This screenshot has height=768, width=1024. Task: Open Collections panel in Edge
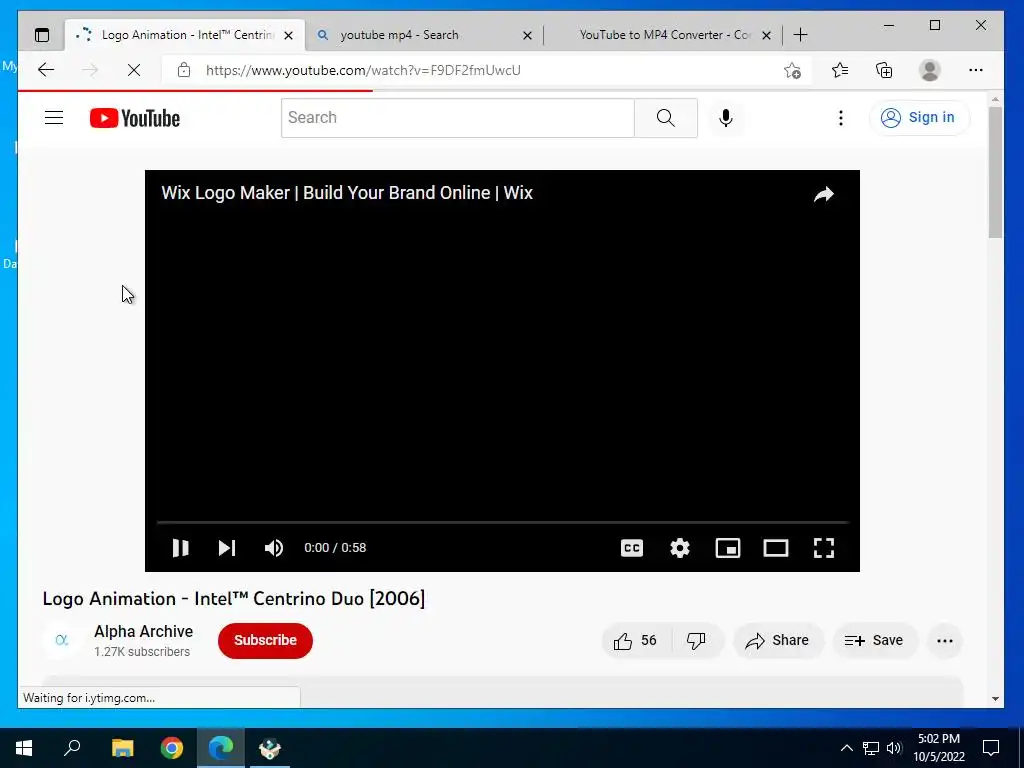pos(884,70)
